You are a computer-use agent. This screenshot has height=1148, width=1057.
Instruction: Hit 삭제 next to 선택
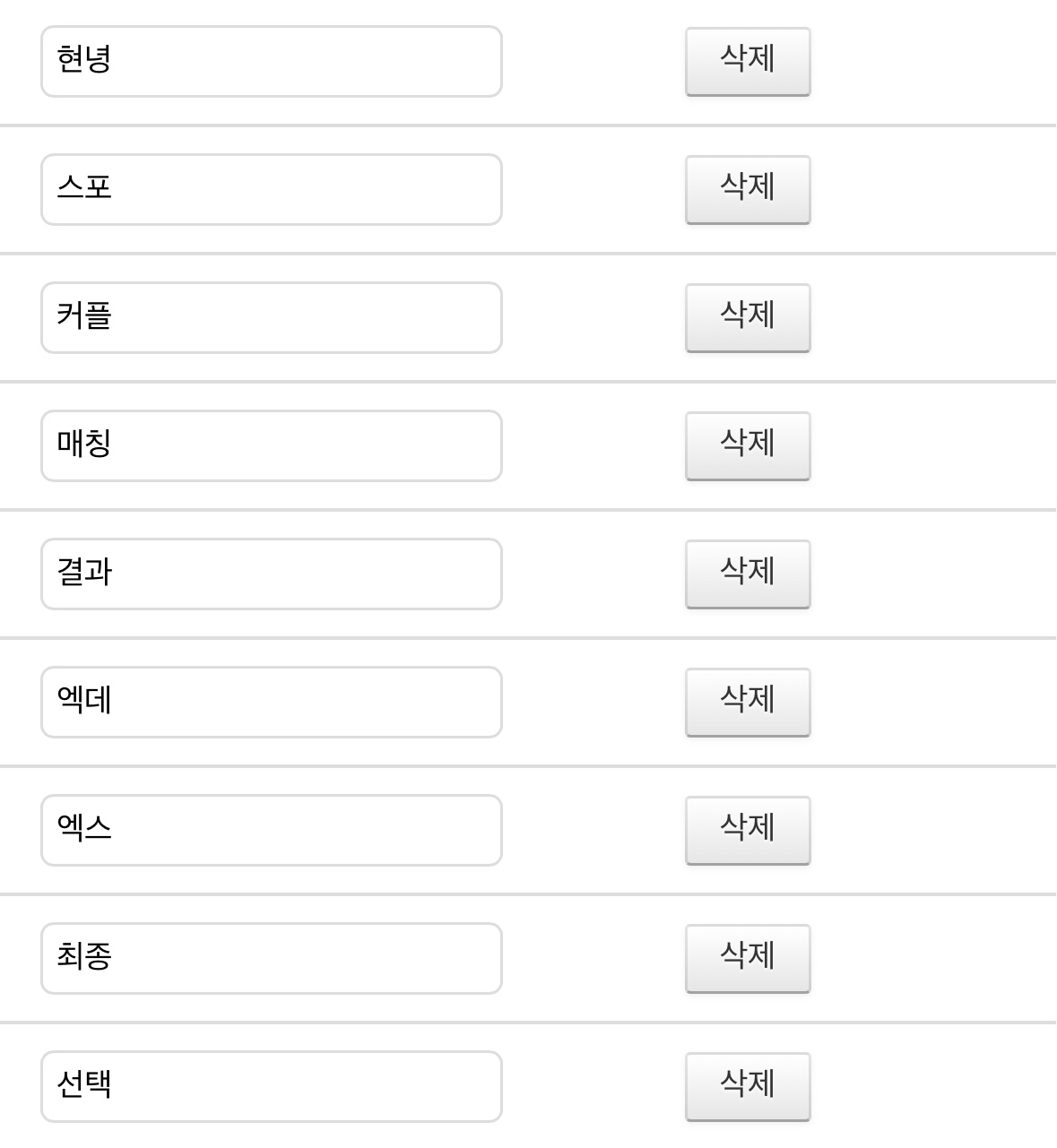747,1086
